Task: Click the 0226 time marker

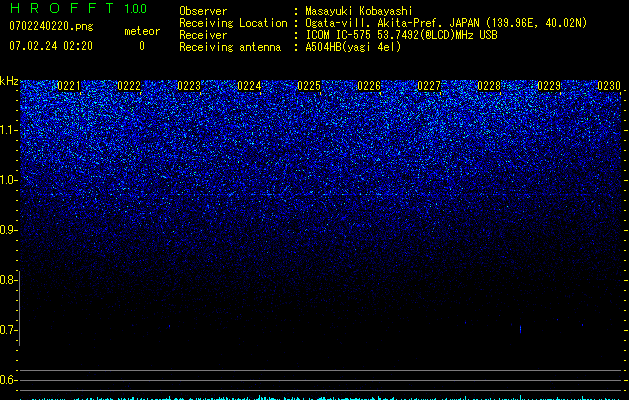Action: click(369, 86)
